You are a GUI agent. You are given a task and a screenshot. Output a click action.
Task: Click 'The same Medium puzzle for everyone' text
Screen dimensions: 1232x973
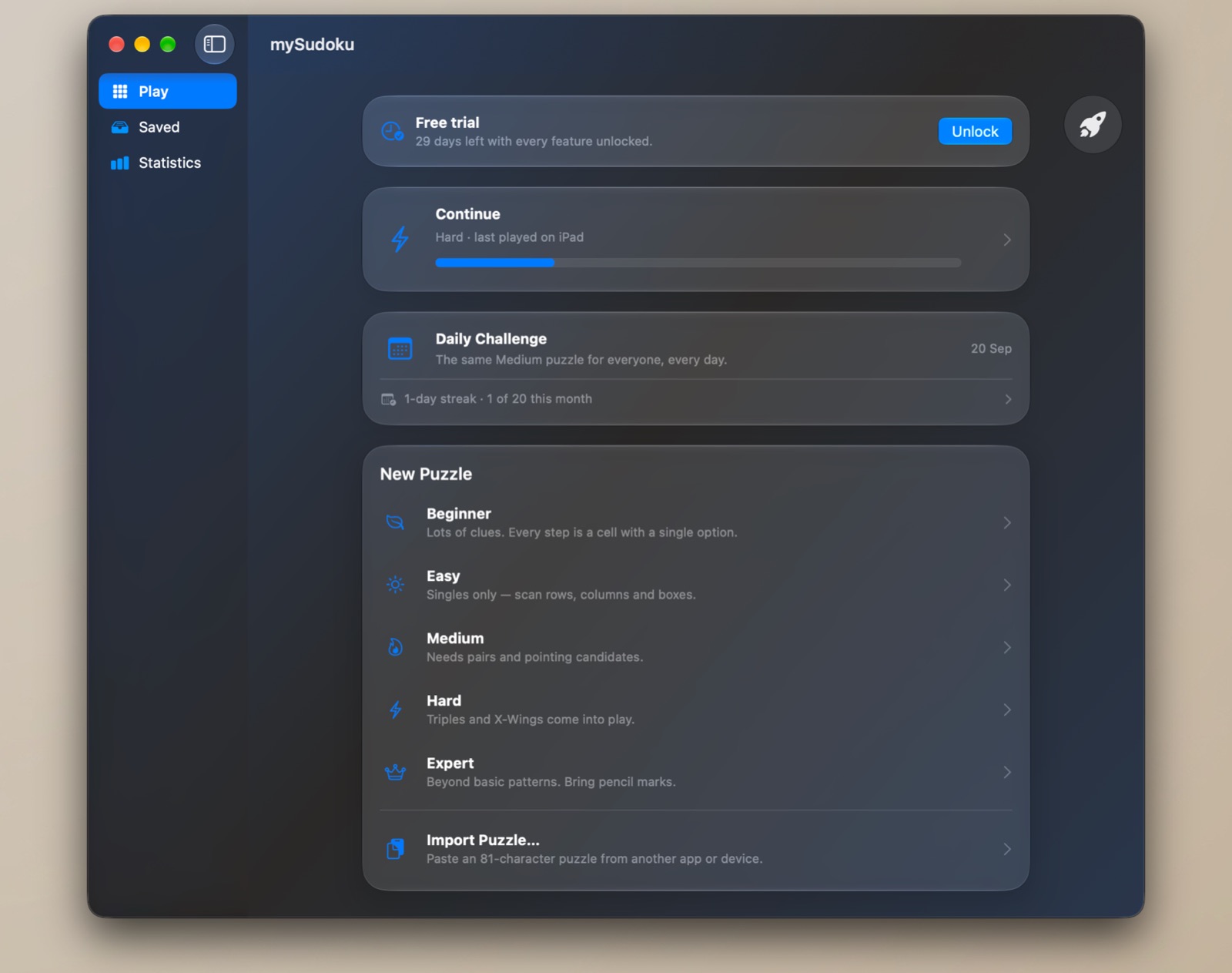click(x=581, y=360)
